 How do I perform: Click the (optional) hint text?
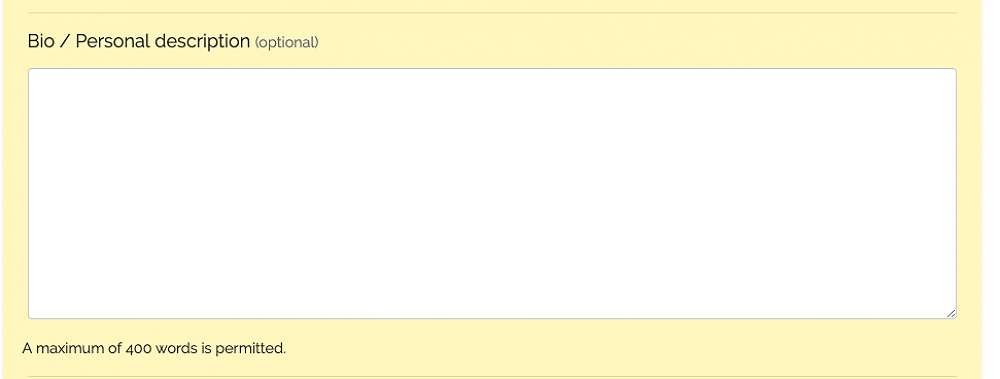coord(286,43)
